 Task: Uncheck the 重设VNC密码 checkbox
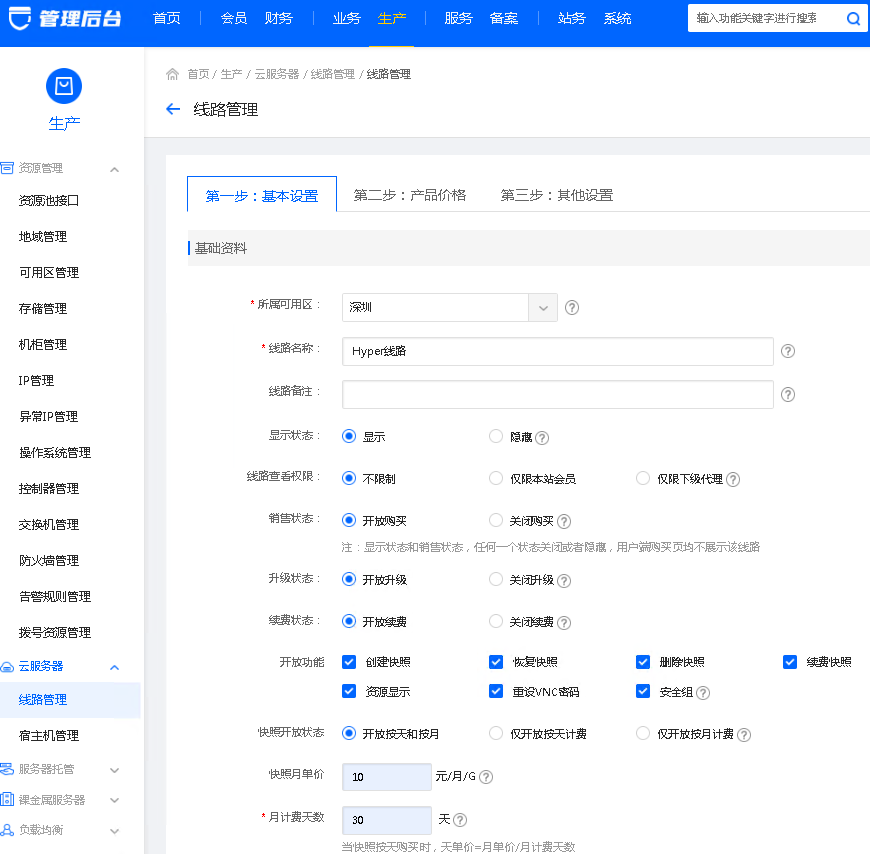tap(495, 691)
